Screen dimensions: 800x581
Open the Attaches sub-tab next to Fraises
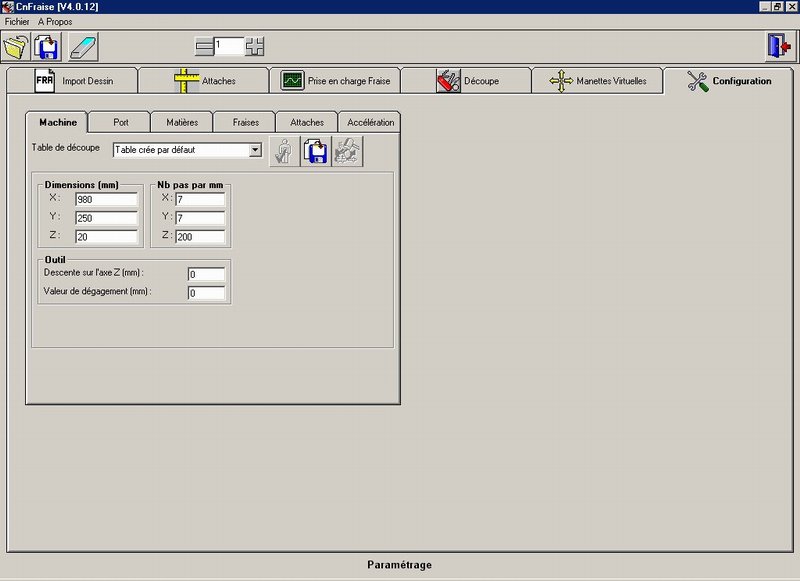pyautogui.click(x=307, y=122)
